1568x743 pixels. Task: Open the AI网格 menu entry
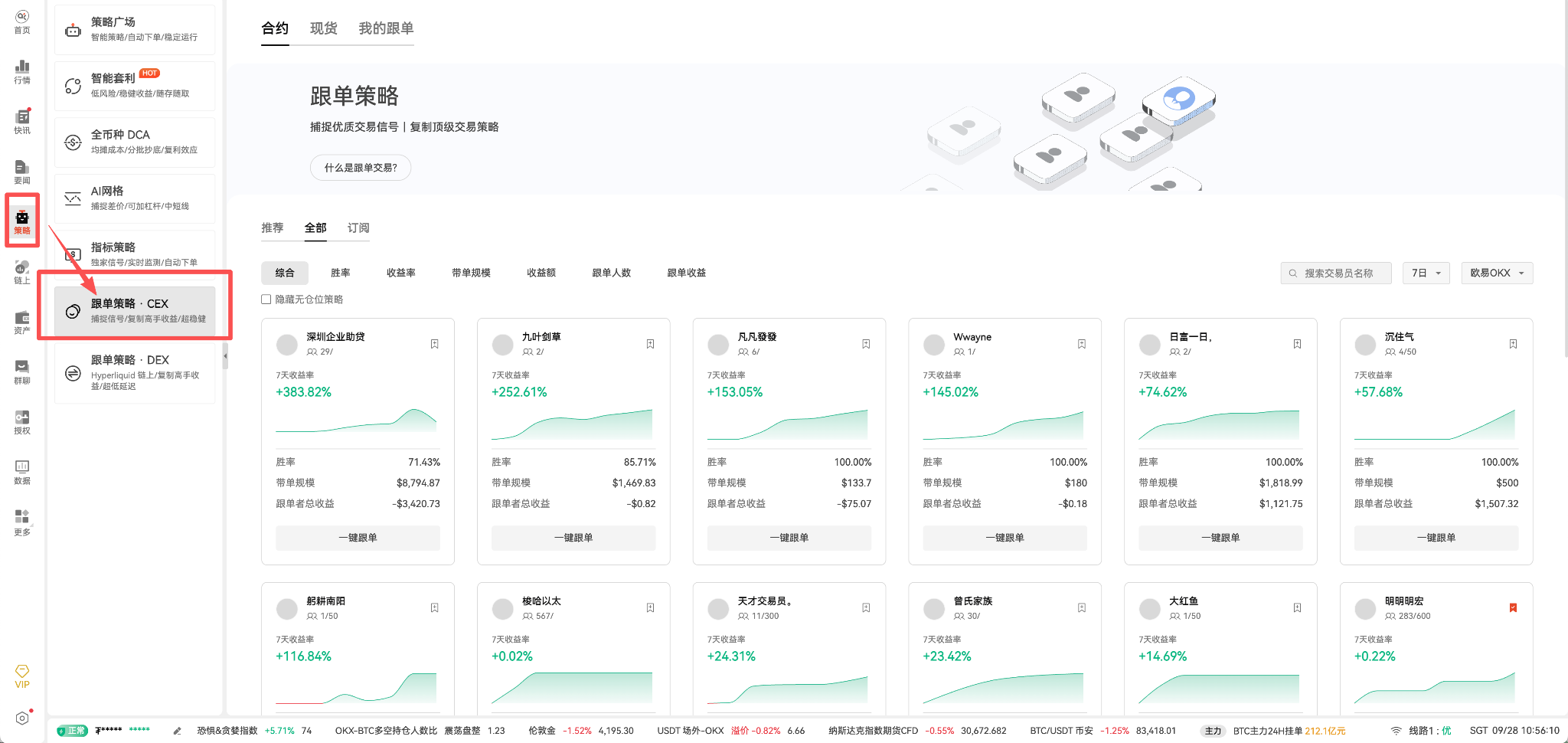point(135,198)
